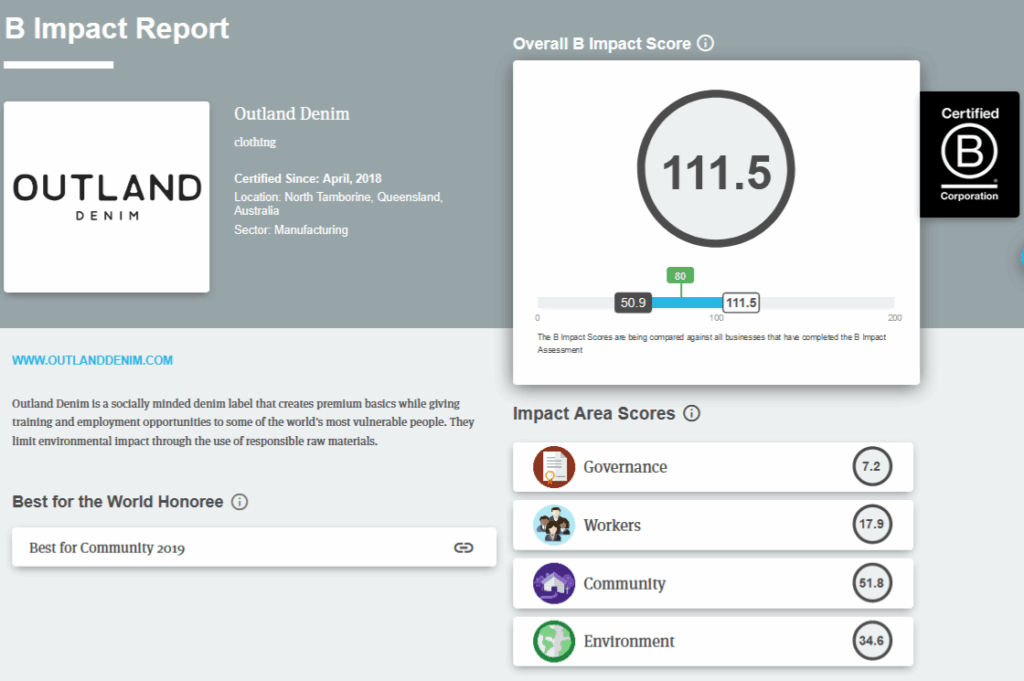Click the large 111.5 score circle

(x=716, y=169)
